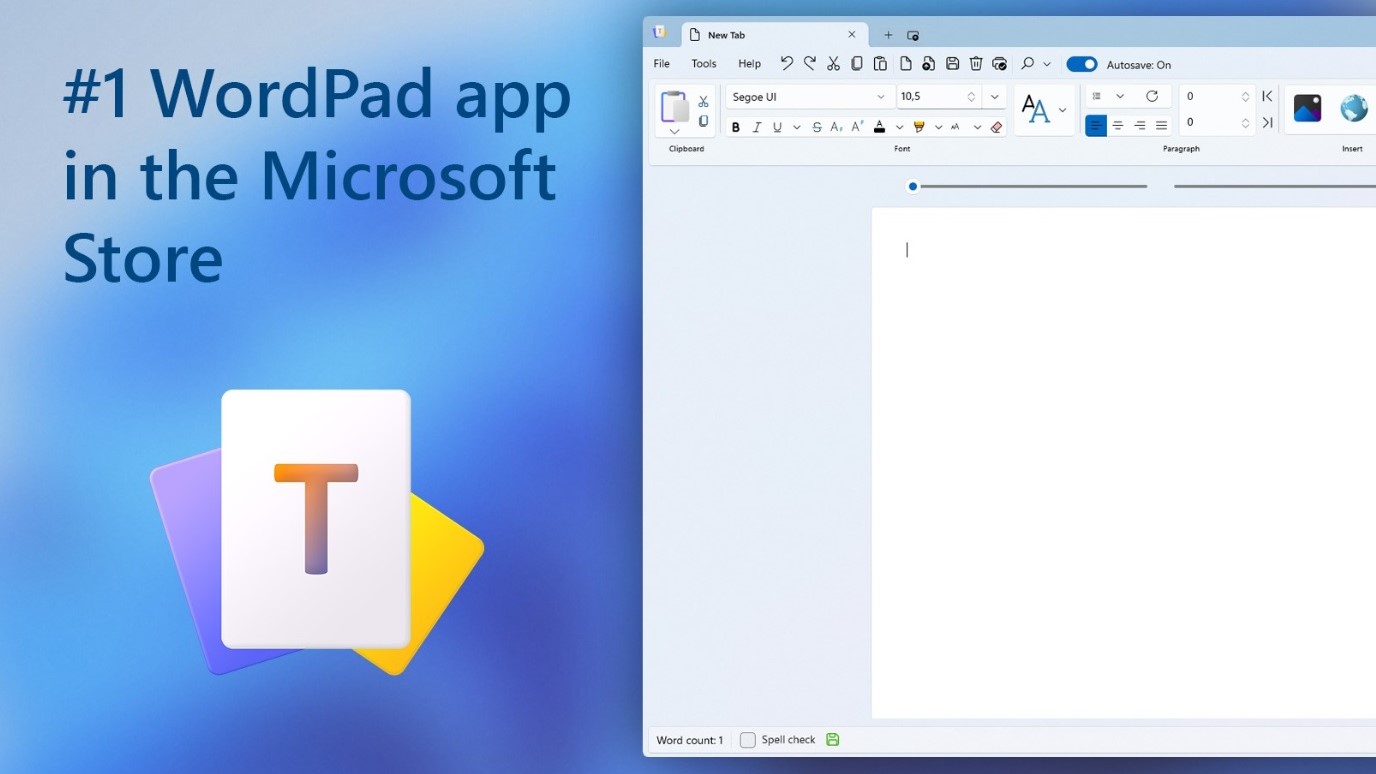Open the font color dropdown arrow

pos(899,127)
